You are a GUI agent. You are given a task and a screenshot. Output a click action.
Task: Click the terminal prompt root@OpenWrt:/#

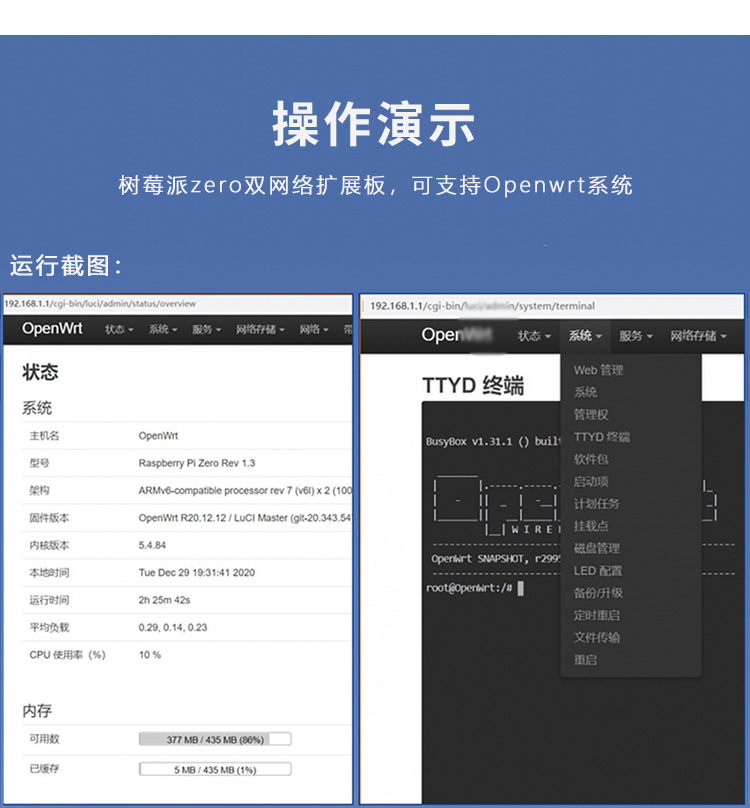(469, 588)
